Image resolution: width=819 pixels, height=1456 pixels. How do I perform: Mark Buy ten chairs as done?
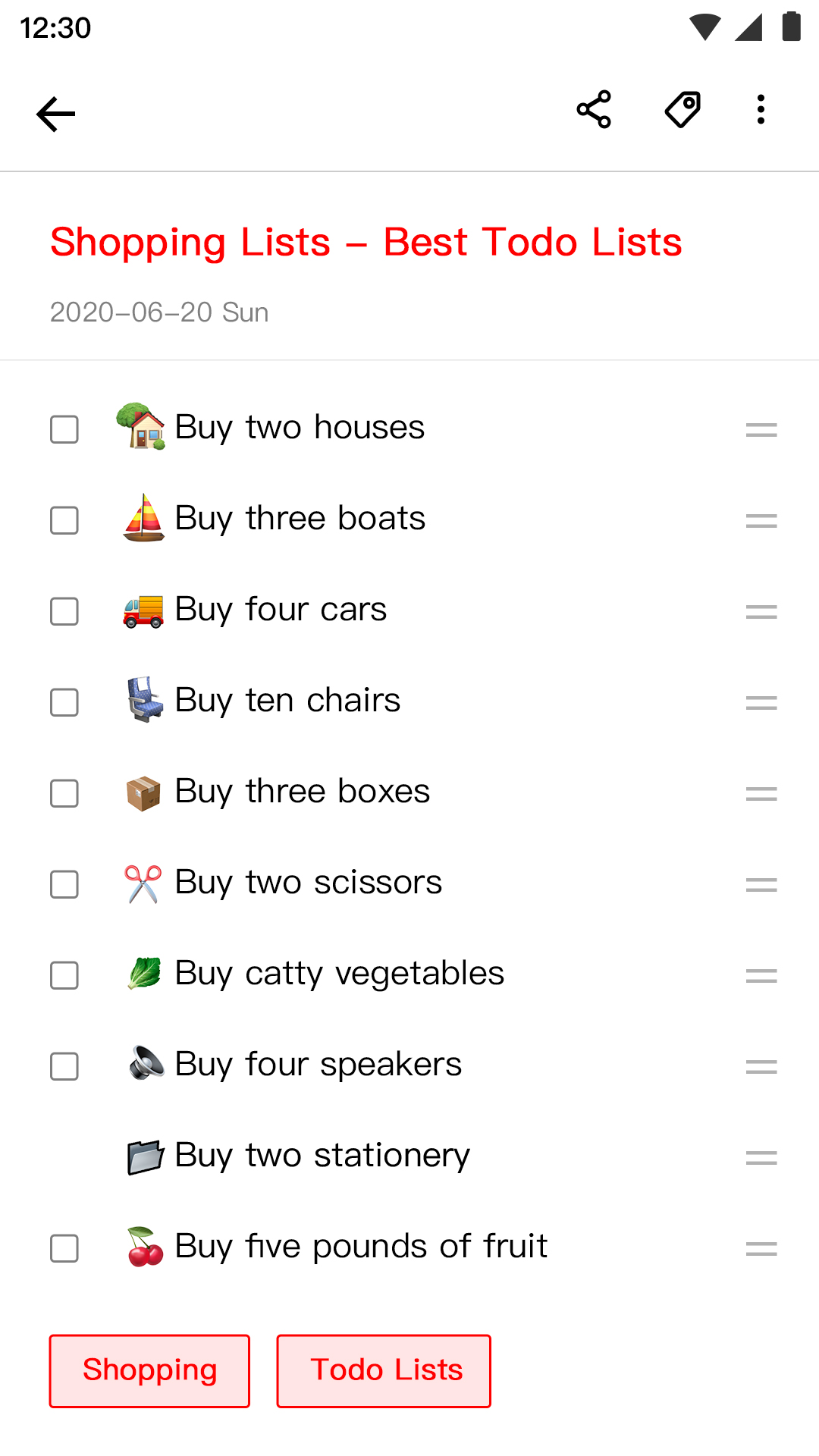click(x=64, y=703)
